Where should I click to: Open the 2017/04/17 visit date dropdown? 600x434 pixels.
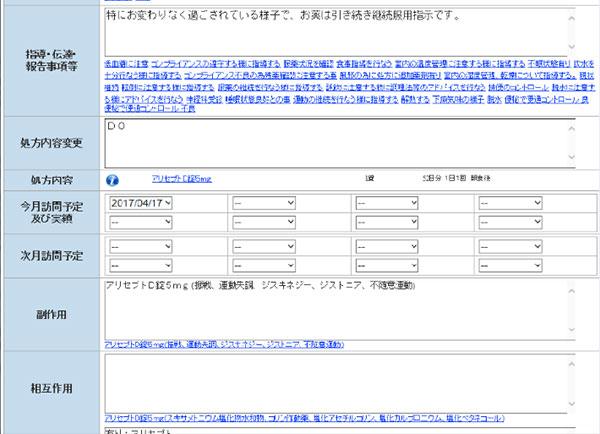pyautogui.click(x=141, y=203)
